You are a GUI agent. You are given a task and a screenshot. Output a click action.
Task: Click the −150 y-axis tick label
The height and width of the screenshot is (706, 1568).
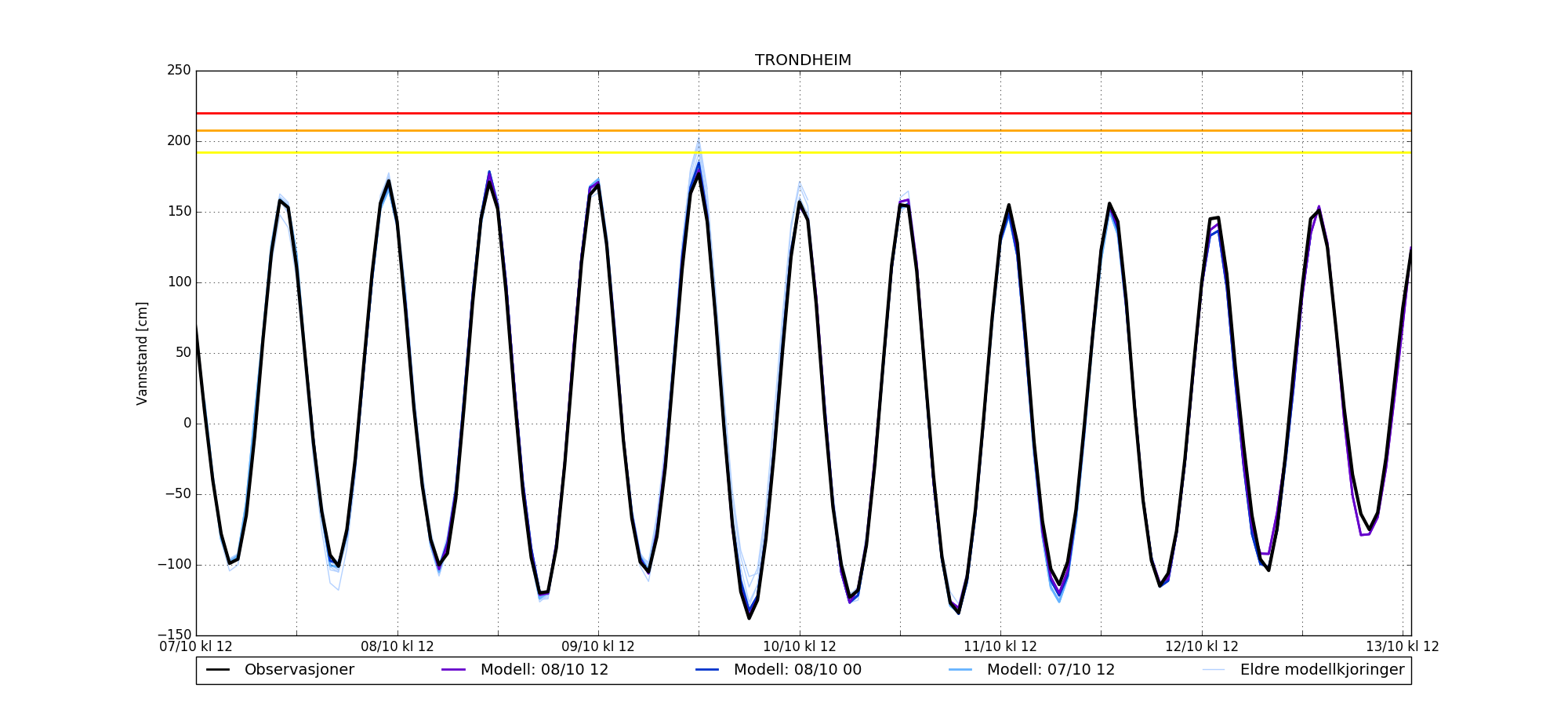pos(174,635)
